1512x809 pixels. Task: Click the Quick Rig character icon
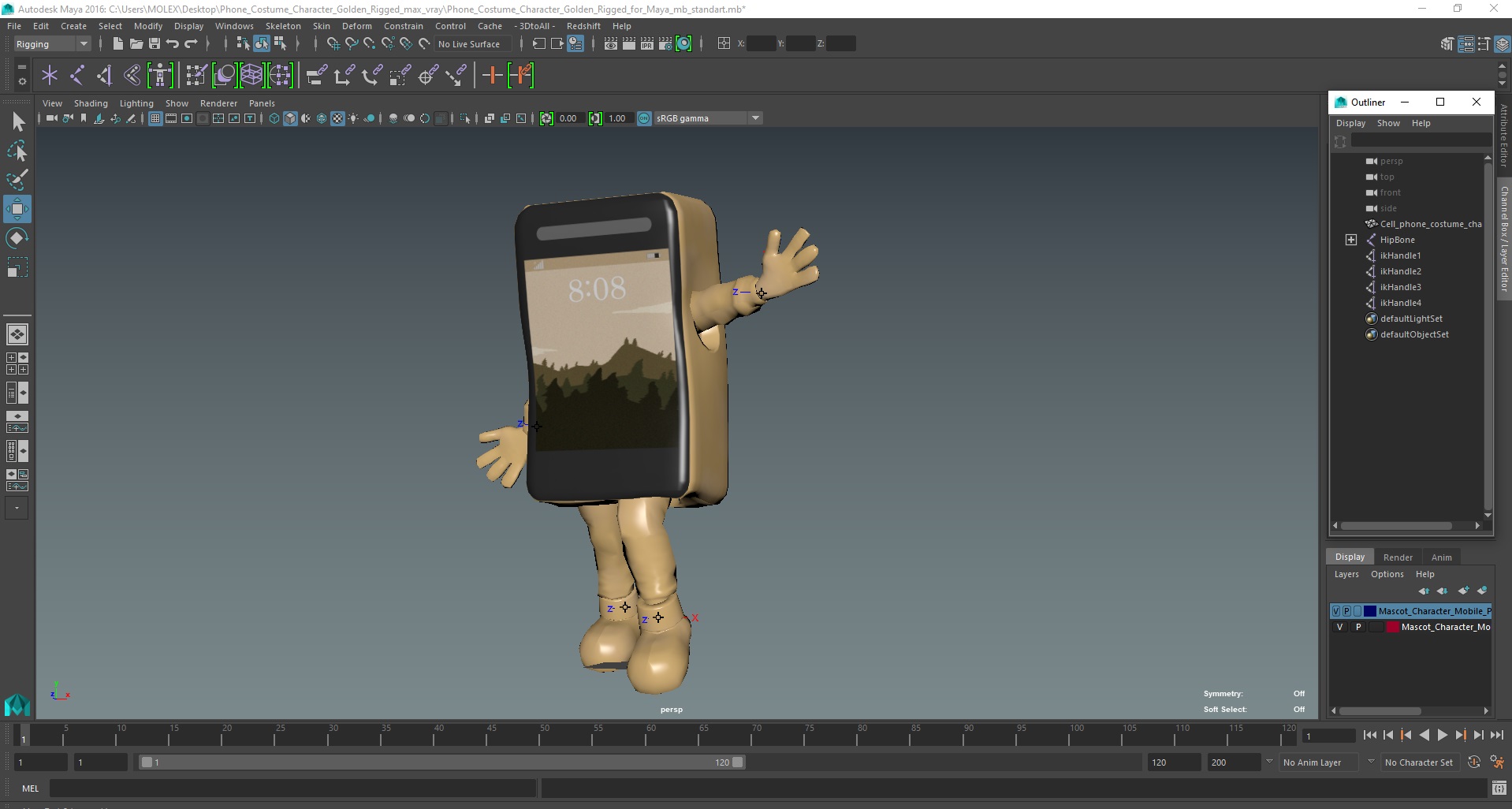point(160,76)
